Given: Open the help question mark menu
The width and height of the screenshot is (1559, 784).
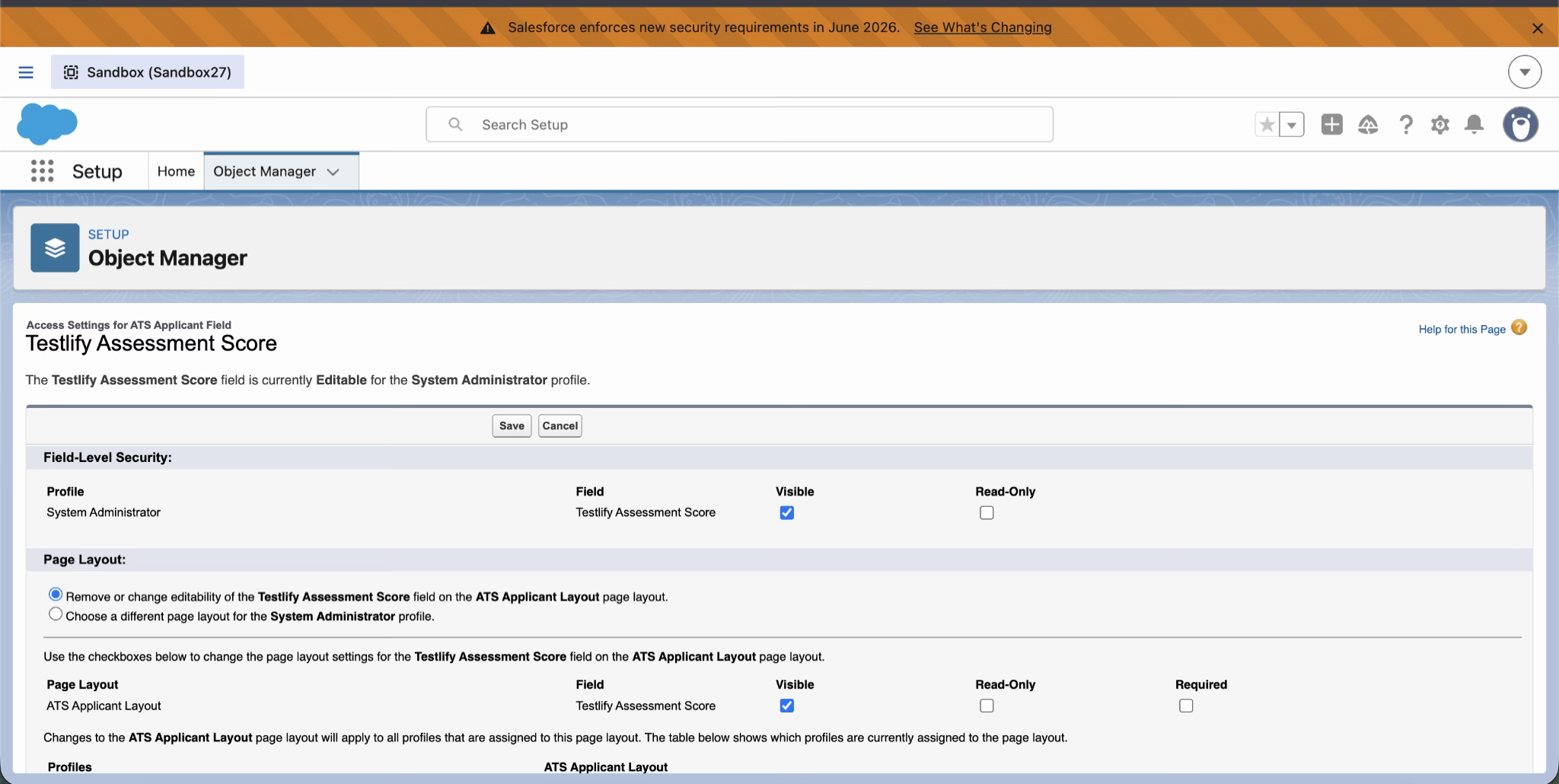Looking at the screenshot, I should tap(1406, 124).
